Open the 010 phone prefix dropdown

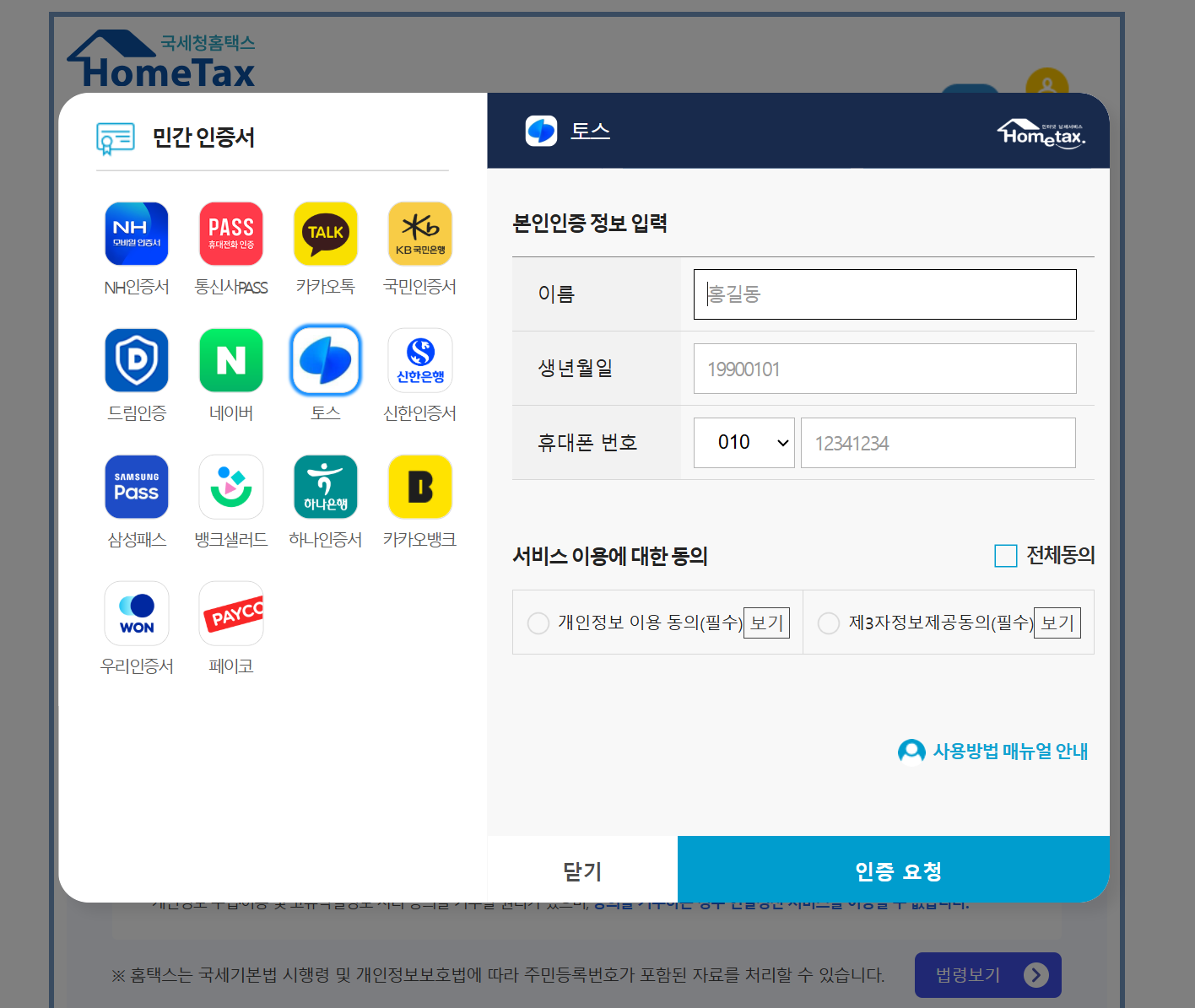744,443
